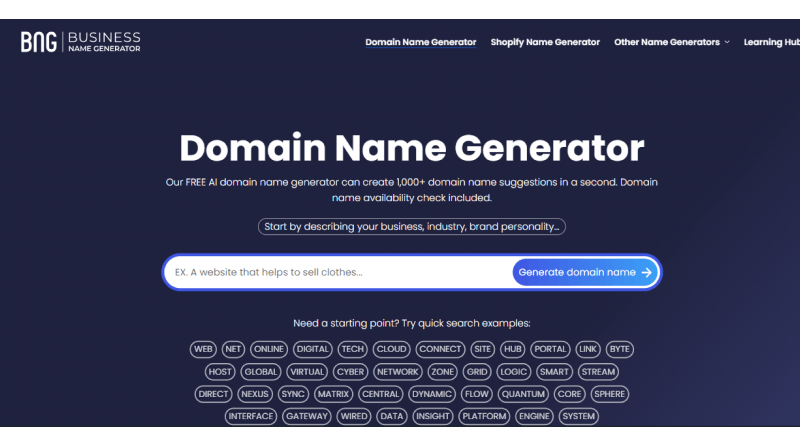Choose the TECH example tag
Image resolution: width=800 pixels, height=445 pixels.
[x=352, y=349]
